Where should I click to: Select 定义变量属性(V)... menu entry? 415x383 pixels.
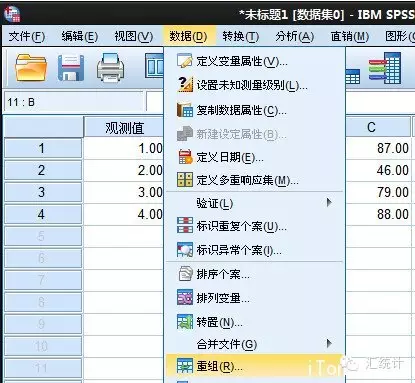(255, 61)
